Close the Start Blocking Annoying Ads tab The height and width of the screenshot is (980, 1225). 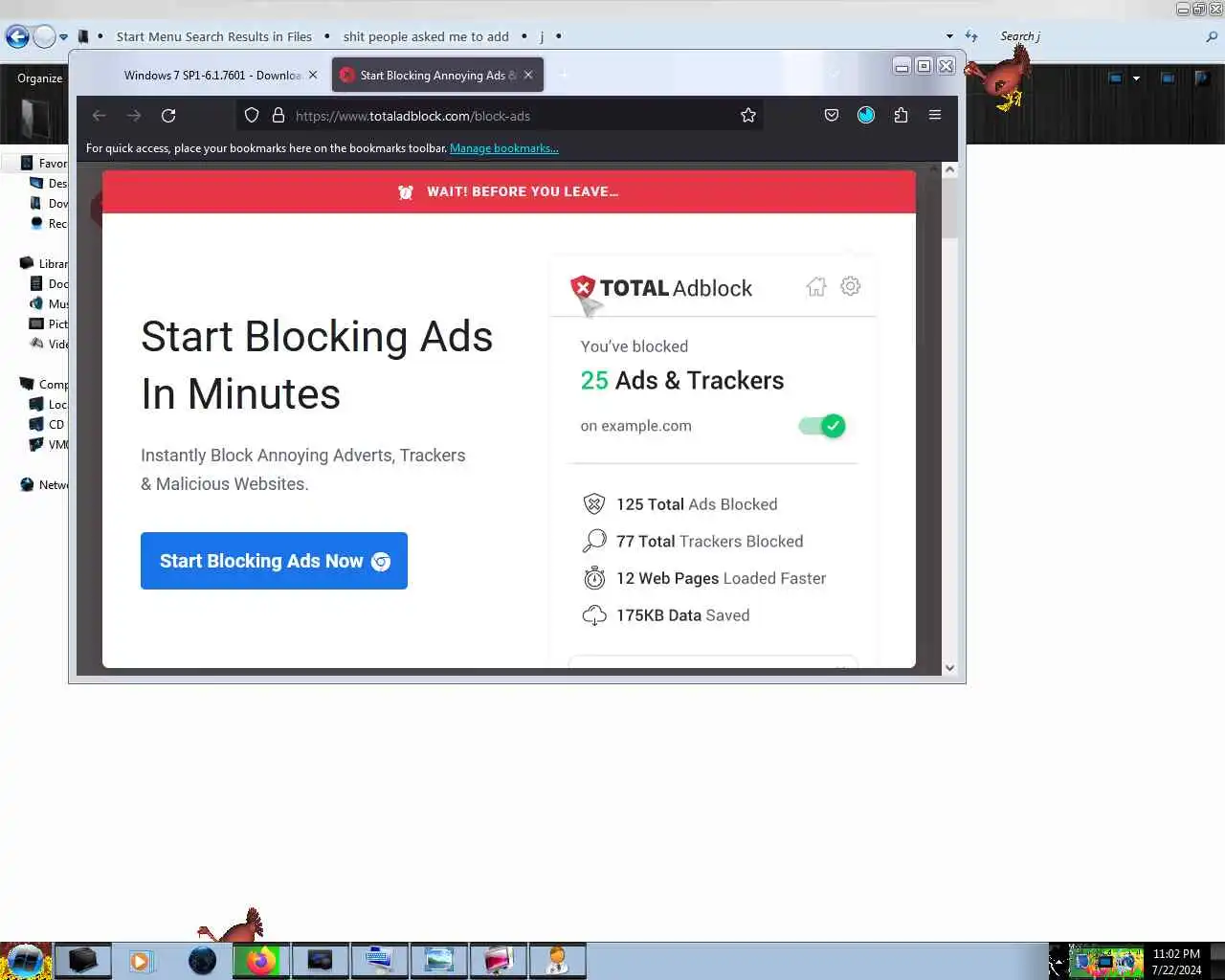pyautogui.click(x=528, y=75)
